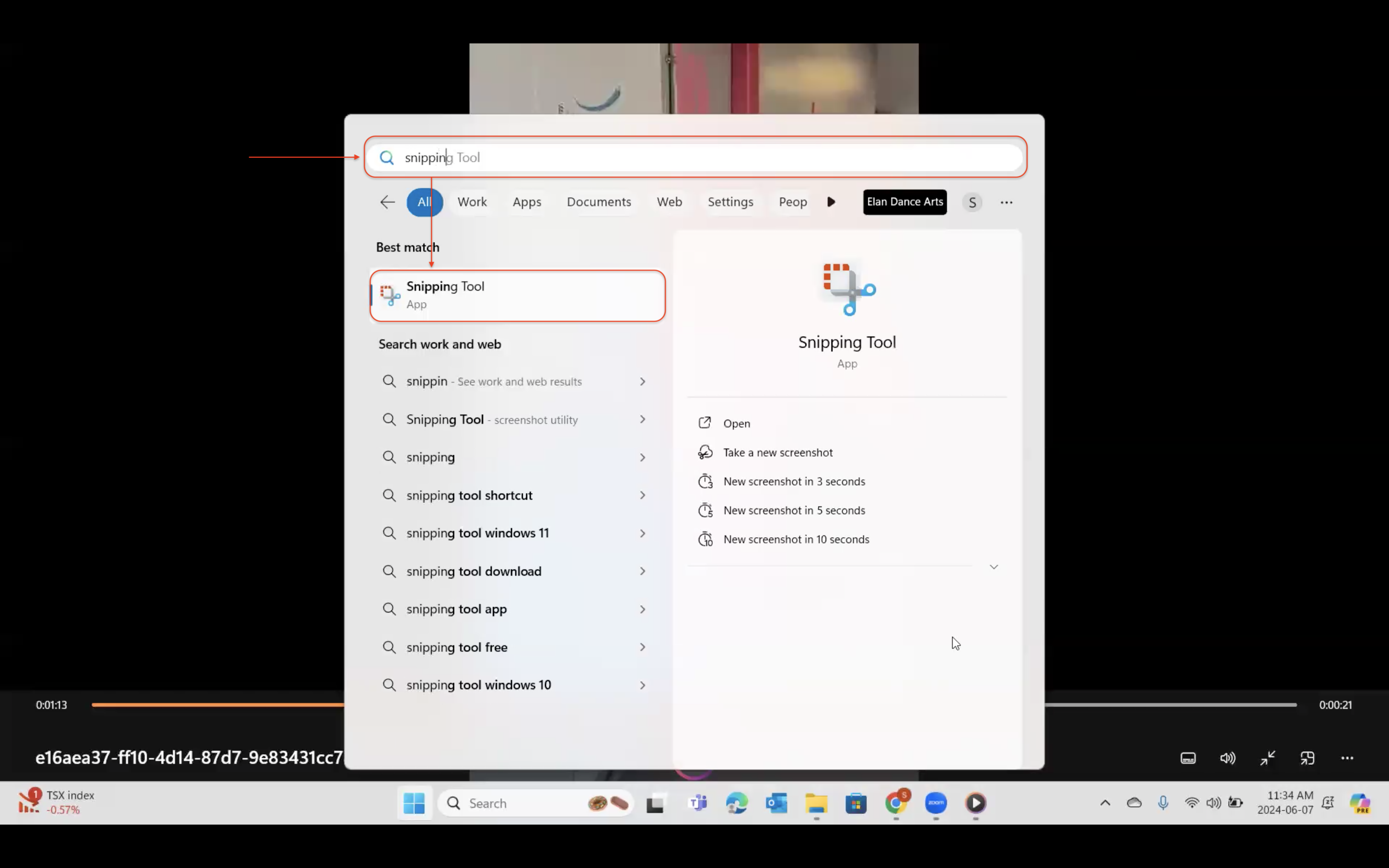Open File Explorer from the taskbar
This screenshot has height=868, width=1389.
pyautogui.click(x=816, y=803)
